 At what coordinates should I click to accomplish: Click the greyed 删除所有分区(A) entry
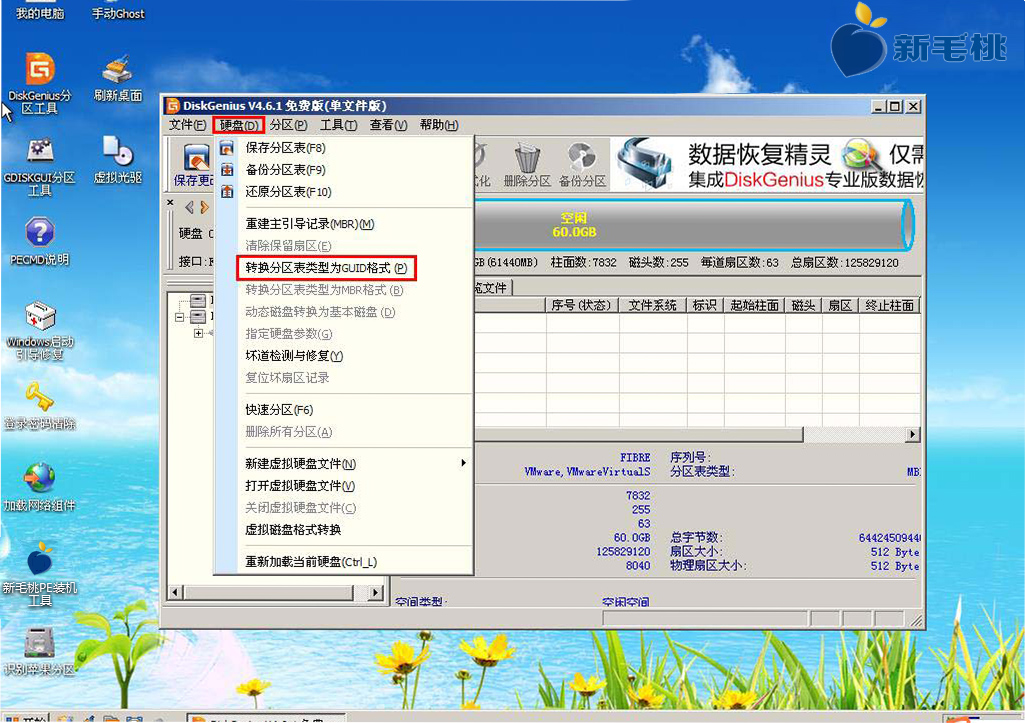pos(344,431)
